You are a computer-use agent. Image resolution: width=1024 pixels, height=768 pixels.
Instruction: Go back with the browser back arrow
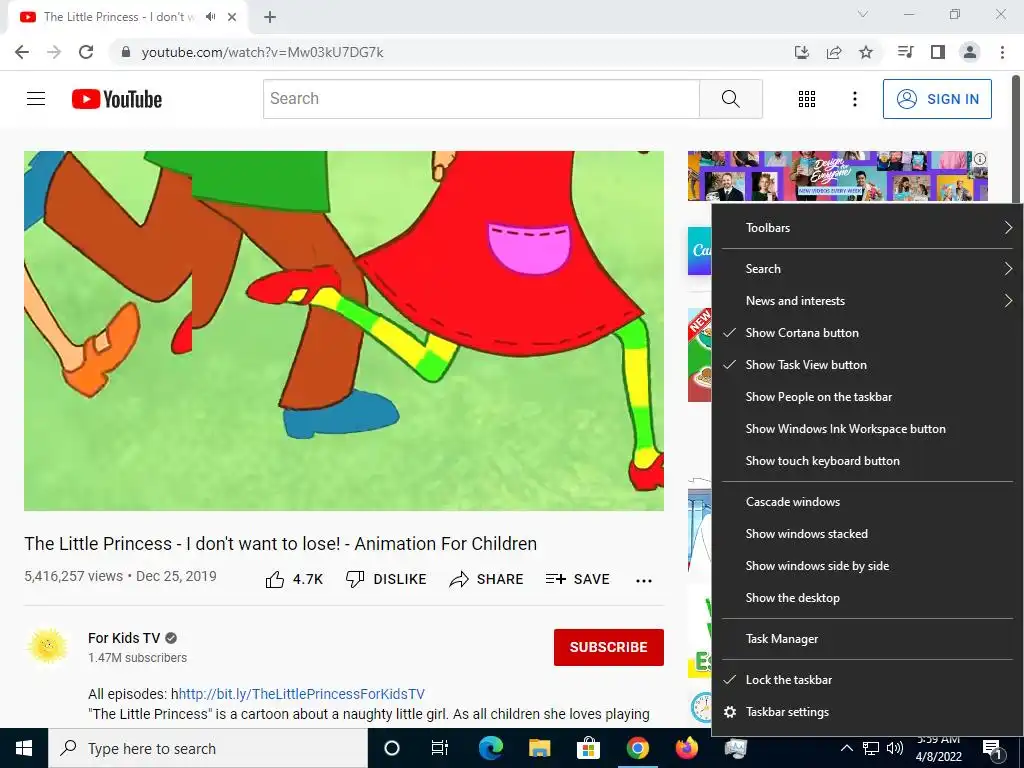coord(22,52)
